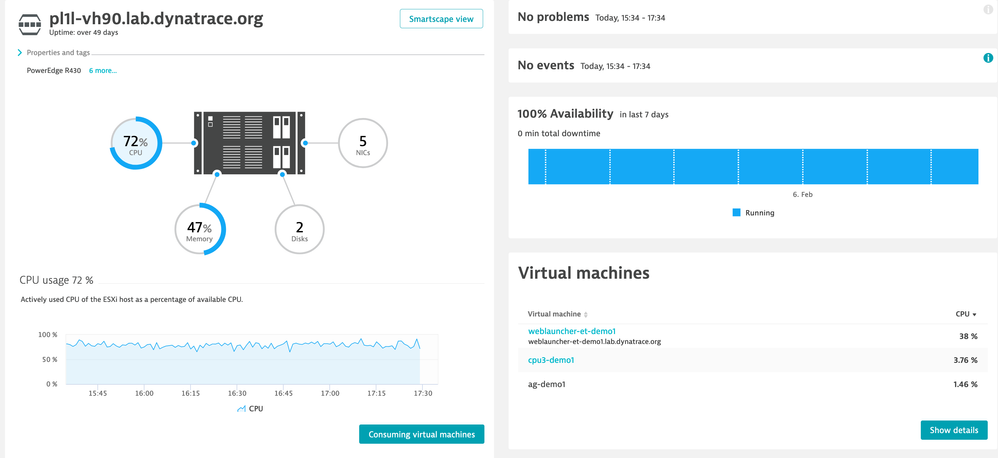
Task: Click the 100% Availability heading
Action: [565, 114]
